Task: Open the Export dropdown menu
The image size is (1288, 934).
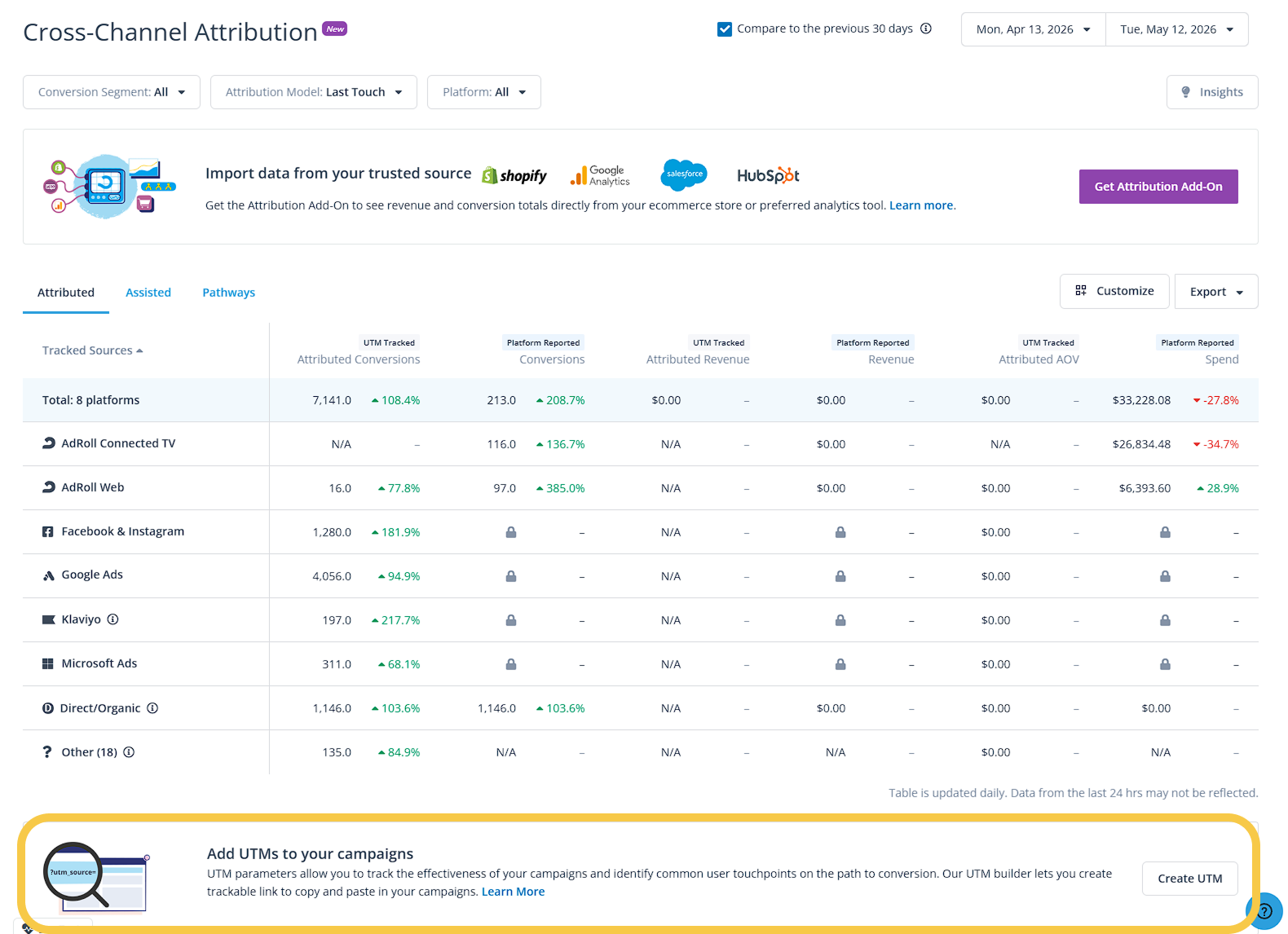Action: [1216, 292]
